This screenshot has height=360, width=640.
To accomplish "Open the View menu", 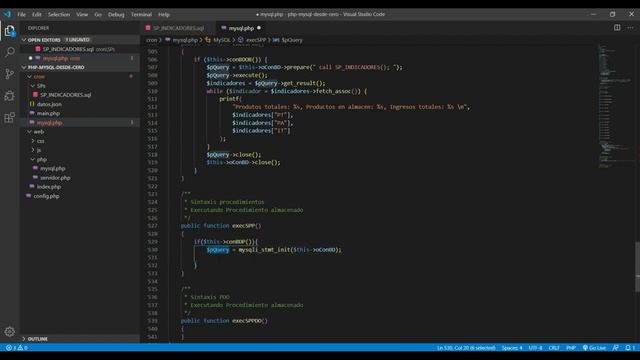I will tap(82, 14).
